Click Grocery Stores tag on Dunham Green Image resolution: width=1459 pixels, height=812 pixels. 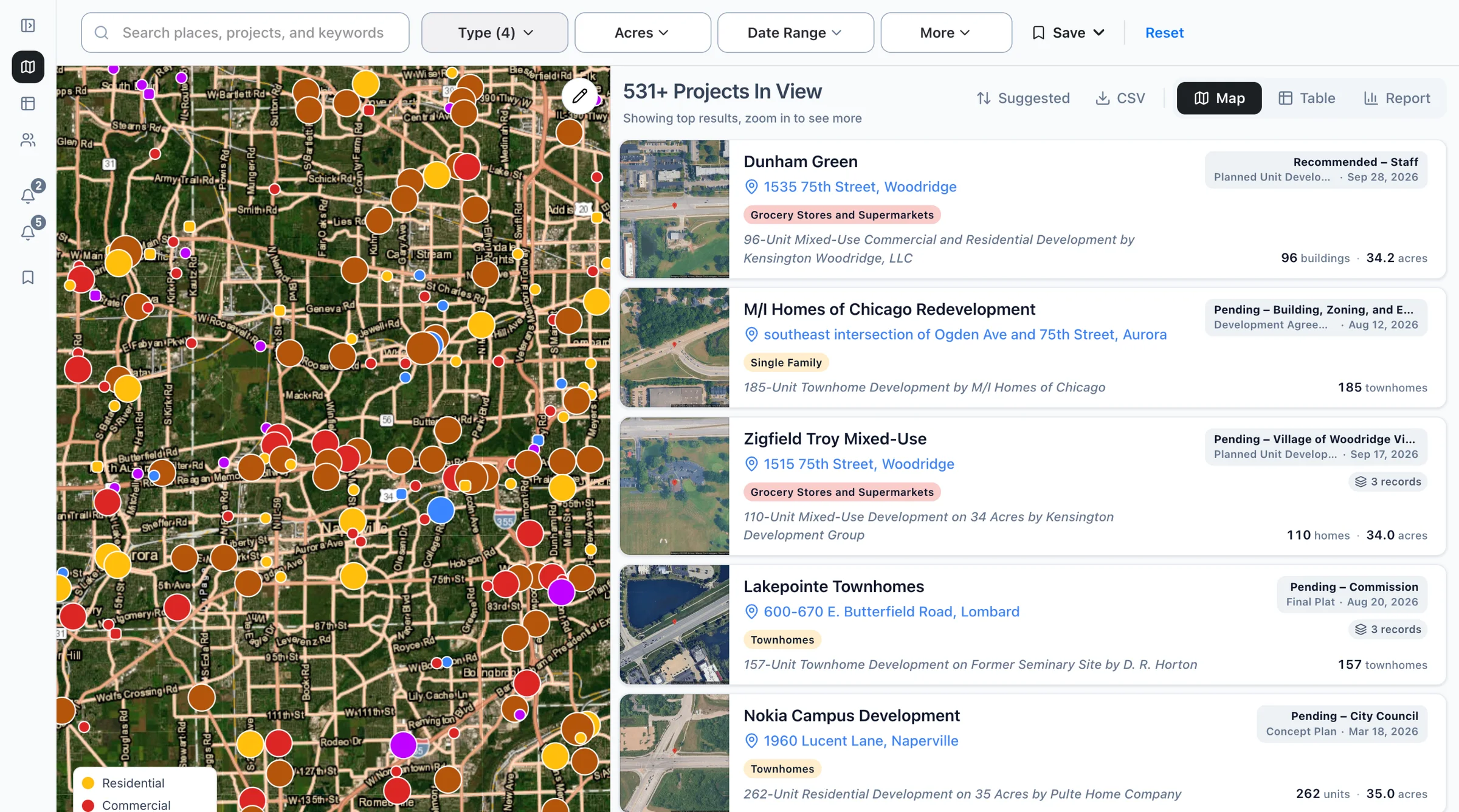pyautogui.click(x=842, y=215)
